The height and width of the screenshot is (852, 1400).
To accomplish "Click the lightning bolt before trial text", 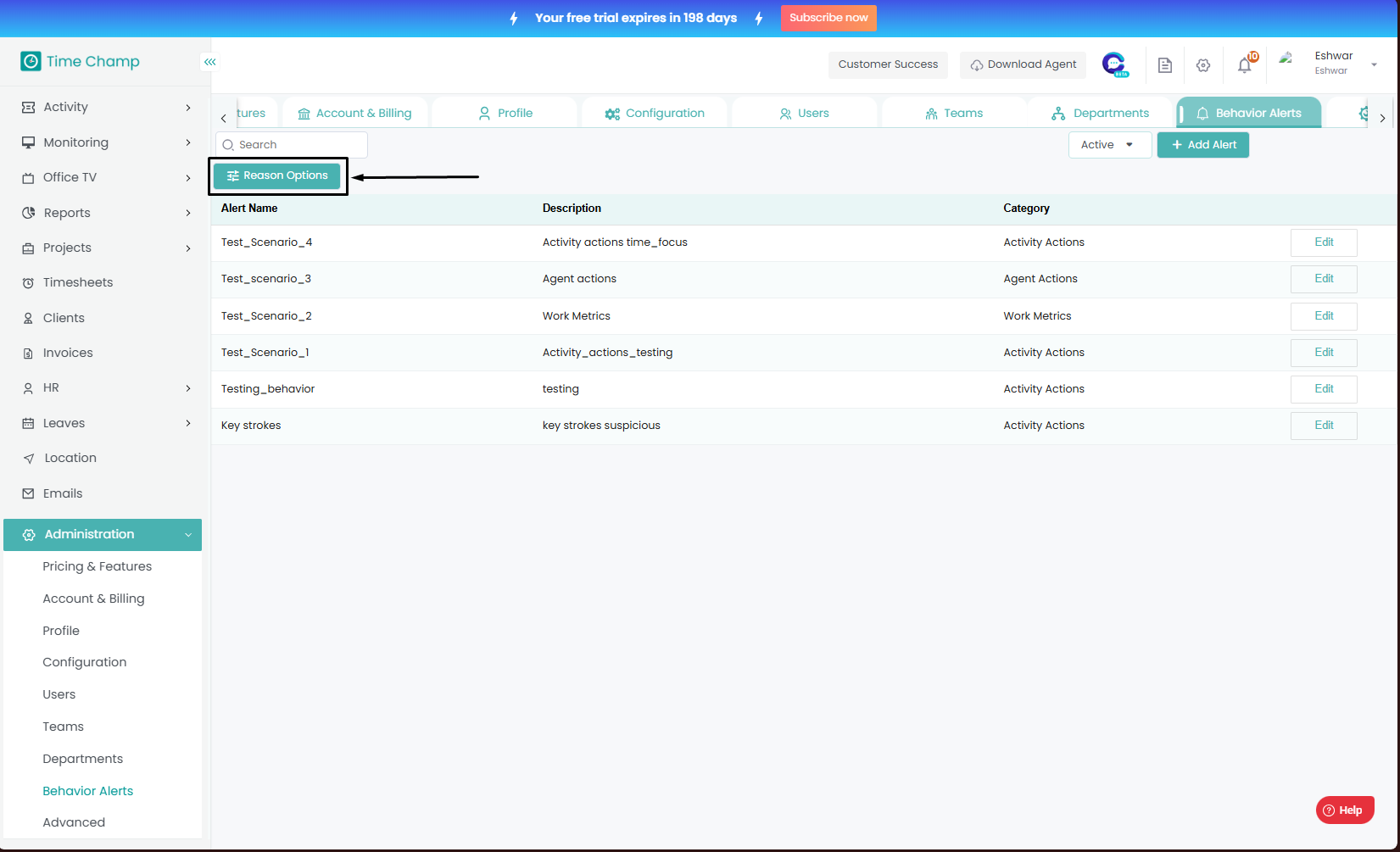I will pyautogui.click(x=514, y=18).
